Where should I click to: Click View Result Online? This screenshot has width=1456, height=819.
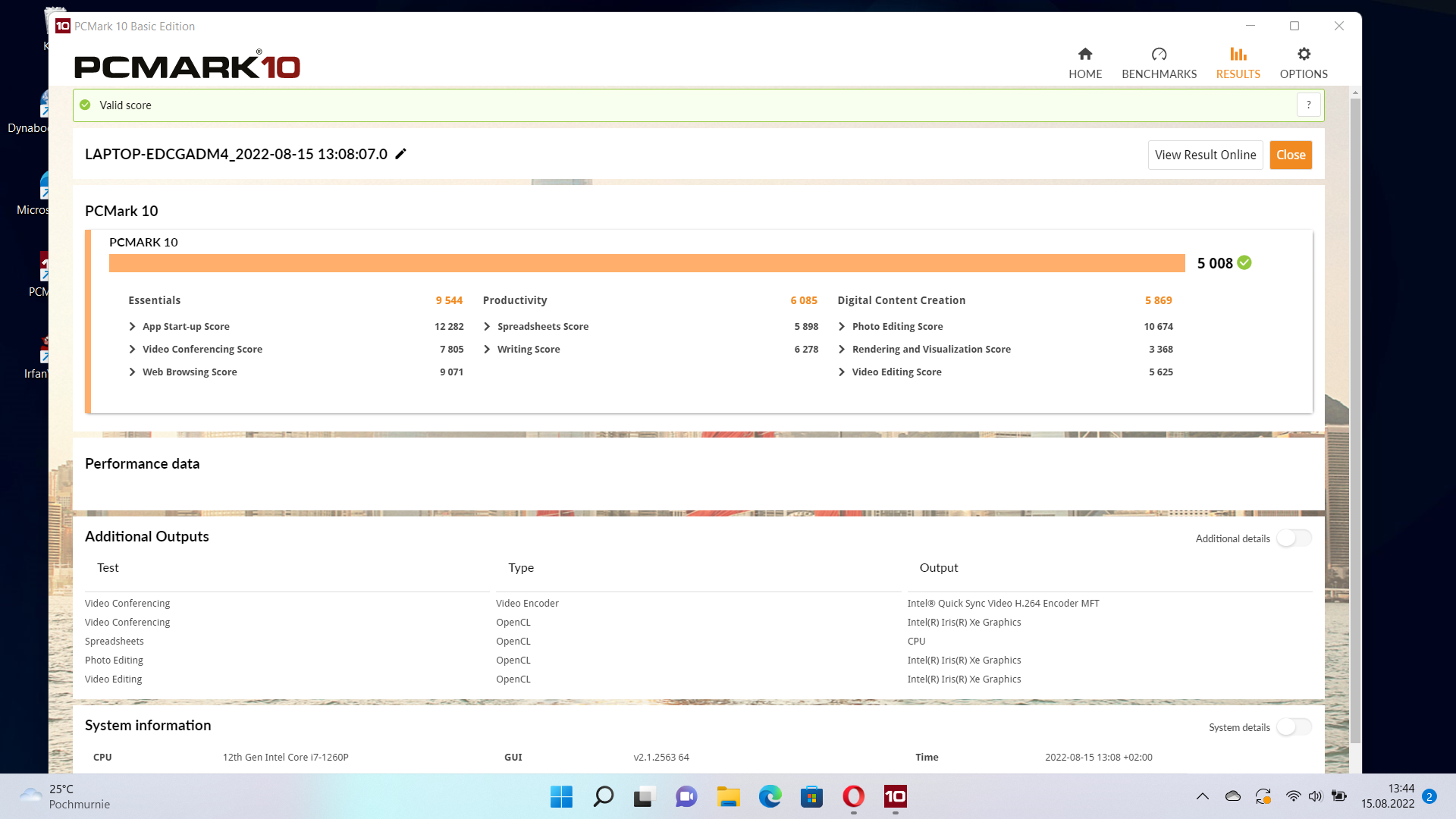(x=1205, y=155)
